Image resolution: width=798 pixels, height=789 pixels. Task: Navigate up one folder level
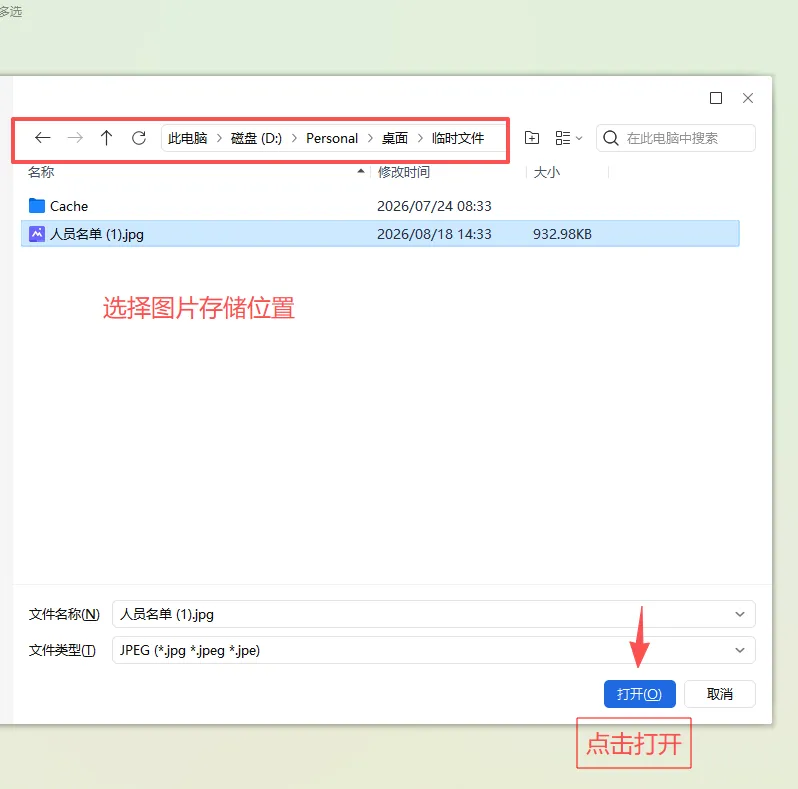coord(106,138)
